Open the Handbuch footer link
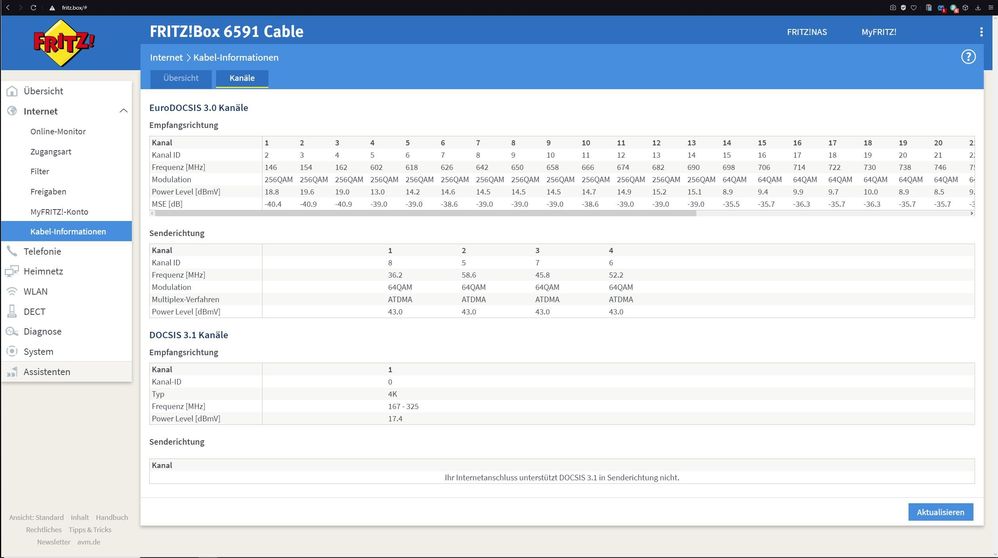Viewport: 998px width, 558px height. tap(112, 517)
